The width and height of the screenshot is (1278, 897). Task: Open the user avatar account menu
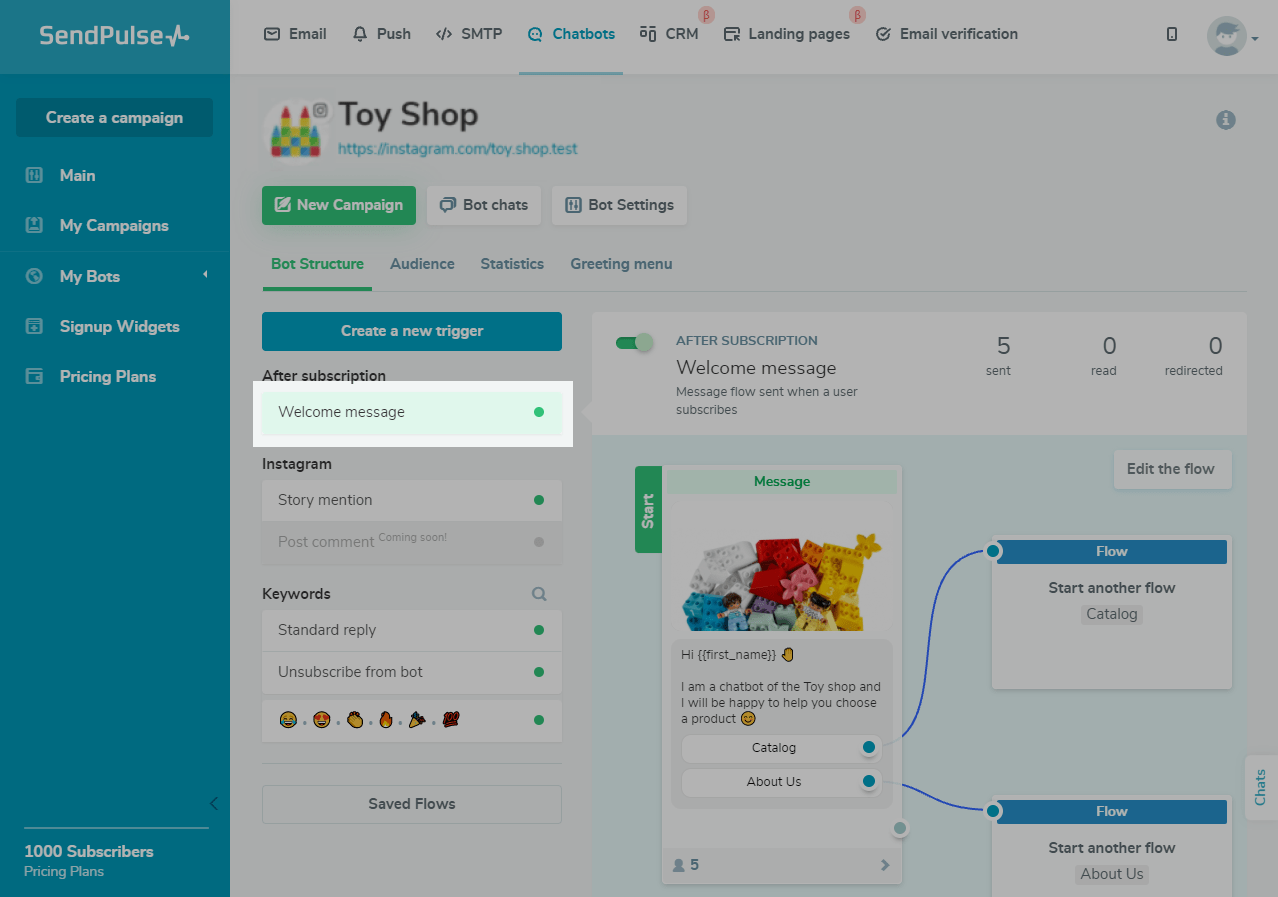click(1232, 36)
